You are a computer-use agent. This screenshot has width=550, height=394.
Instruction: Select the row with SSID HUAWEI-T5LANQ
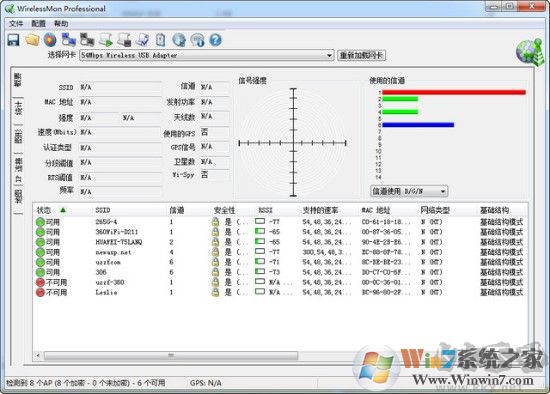pyautogui.click(x=280, y=242)
